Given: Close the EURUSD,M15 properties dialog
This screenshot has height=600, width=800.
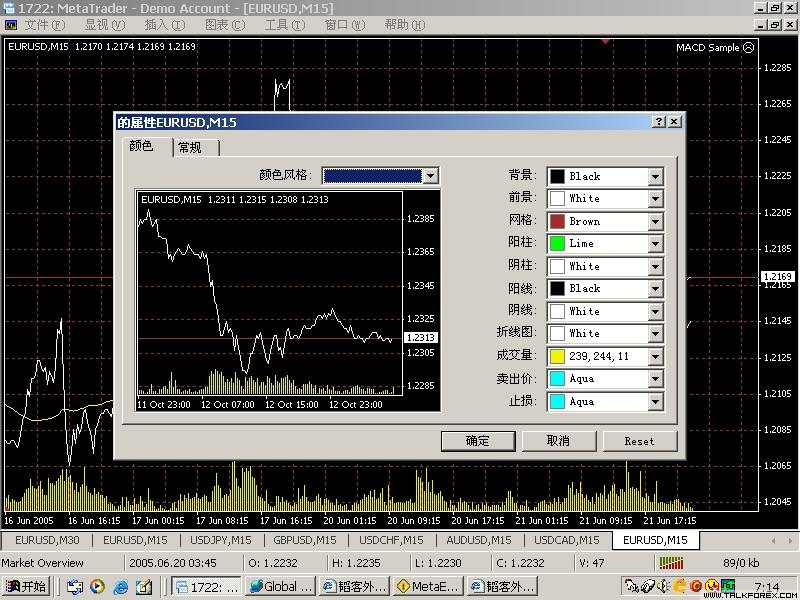Looking at the screenshot, I should 674,121.
